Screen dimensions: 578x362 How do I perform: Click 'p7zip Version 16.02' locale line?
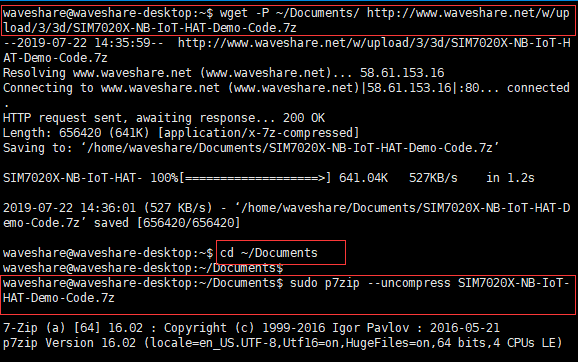click(282, 343)
